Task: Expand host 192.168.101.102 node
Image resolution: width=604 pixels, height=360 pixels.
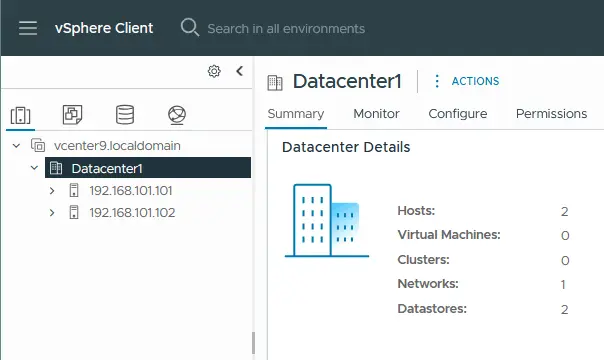Action: click(52, 213)
